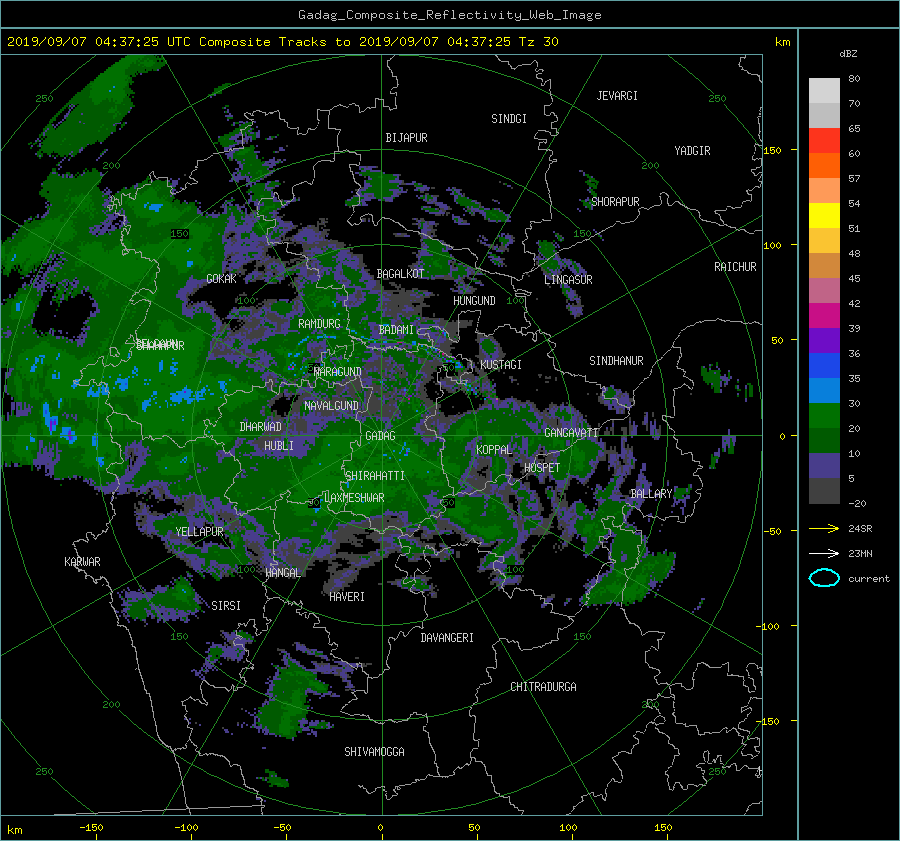
Task: Select the pinkish 42-45 dBZ swatch
Action: coord(824,291)
